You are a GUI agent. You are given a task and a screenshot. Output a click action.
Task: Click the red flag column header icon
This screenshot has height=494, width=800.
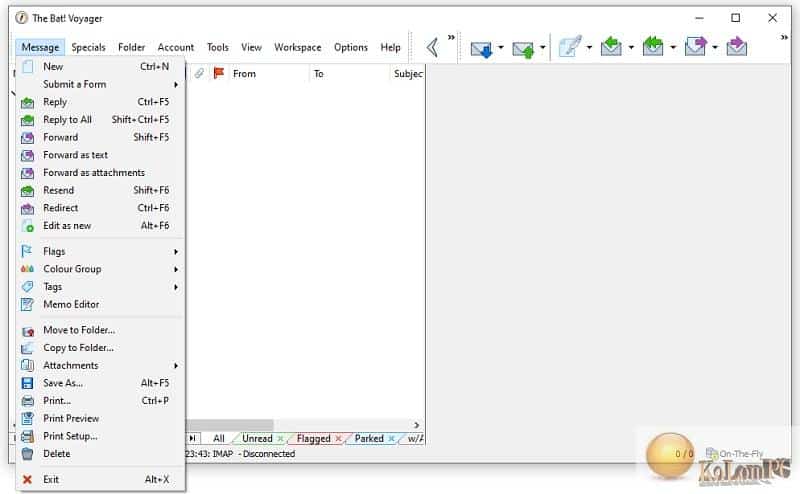pyautogui.click(x=219, y=73)
